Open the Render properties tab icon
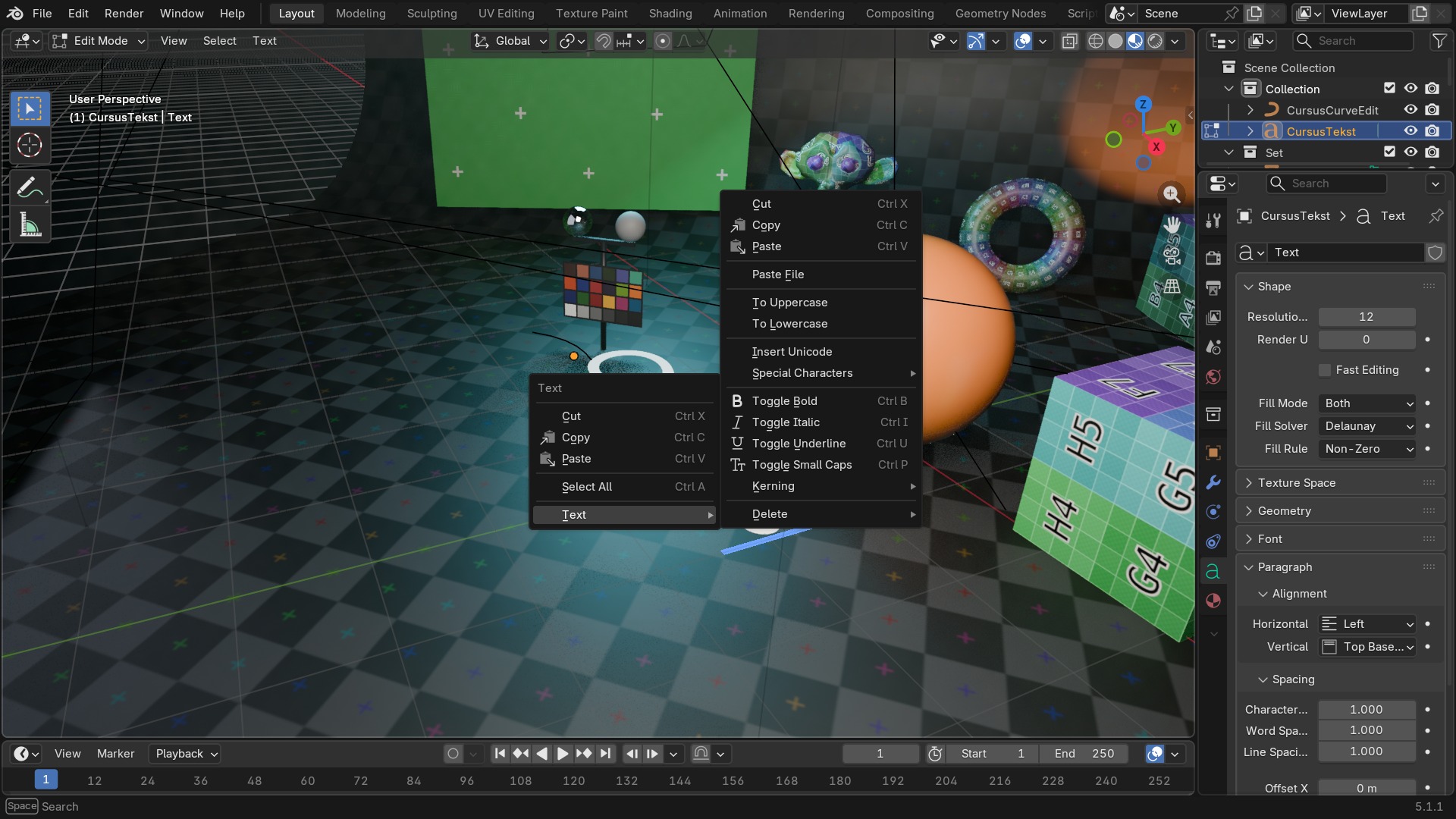Image resolution: width=1456 pixels, height=819 pixels. (x=1213, y=258)
